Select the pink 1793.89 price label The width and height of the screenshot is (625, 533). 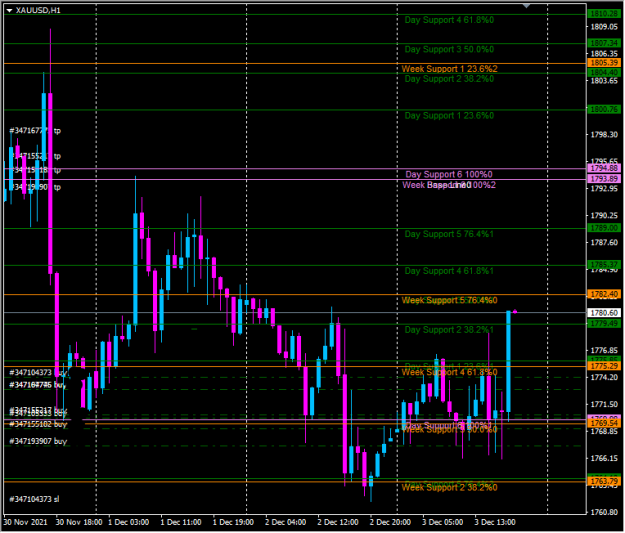pos(604,179)
